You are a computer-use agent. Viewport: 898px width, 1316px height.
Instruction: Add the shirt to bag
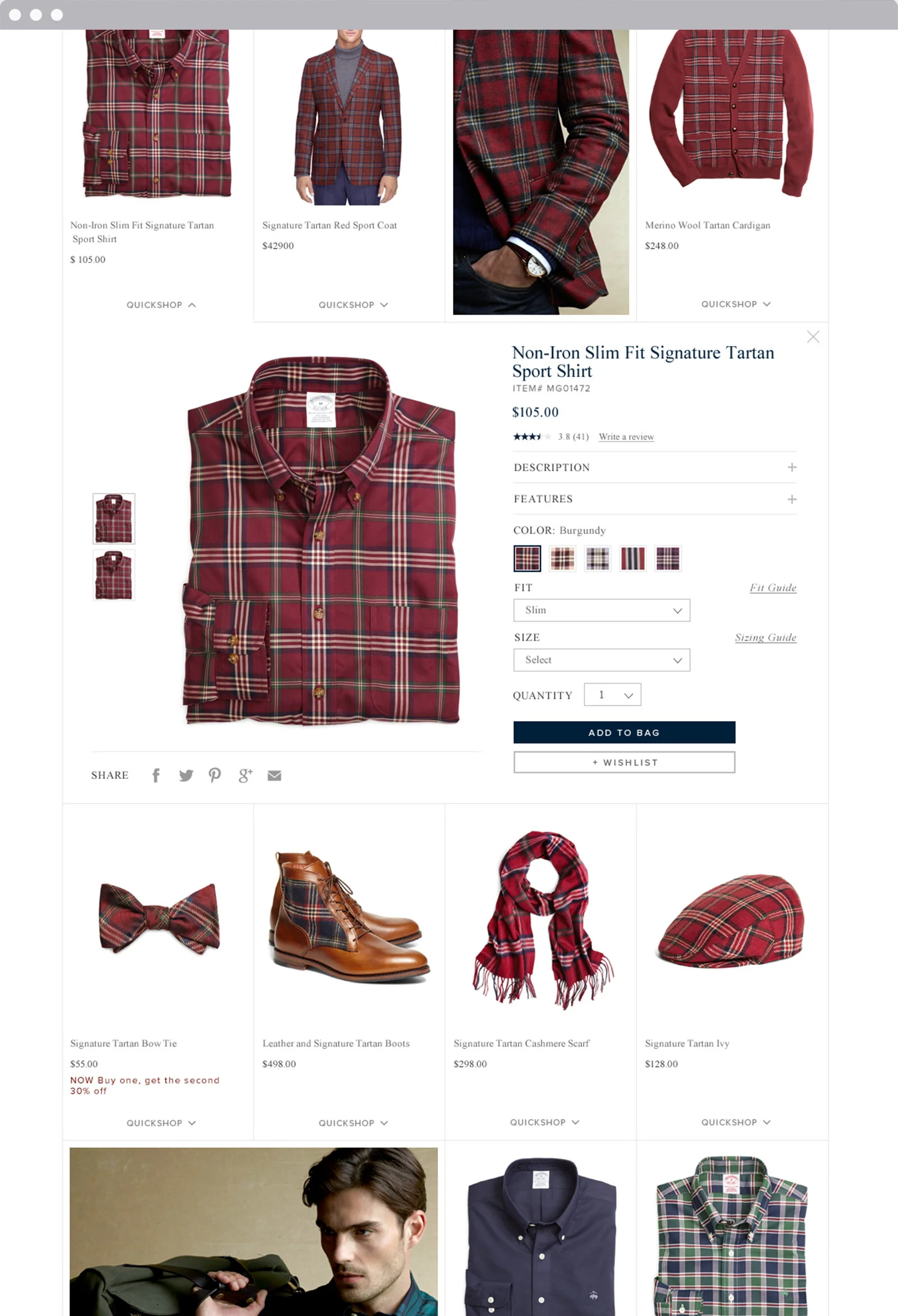tap(624, 733)
